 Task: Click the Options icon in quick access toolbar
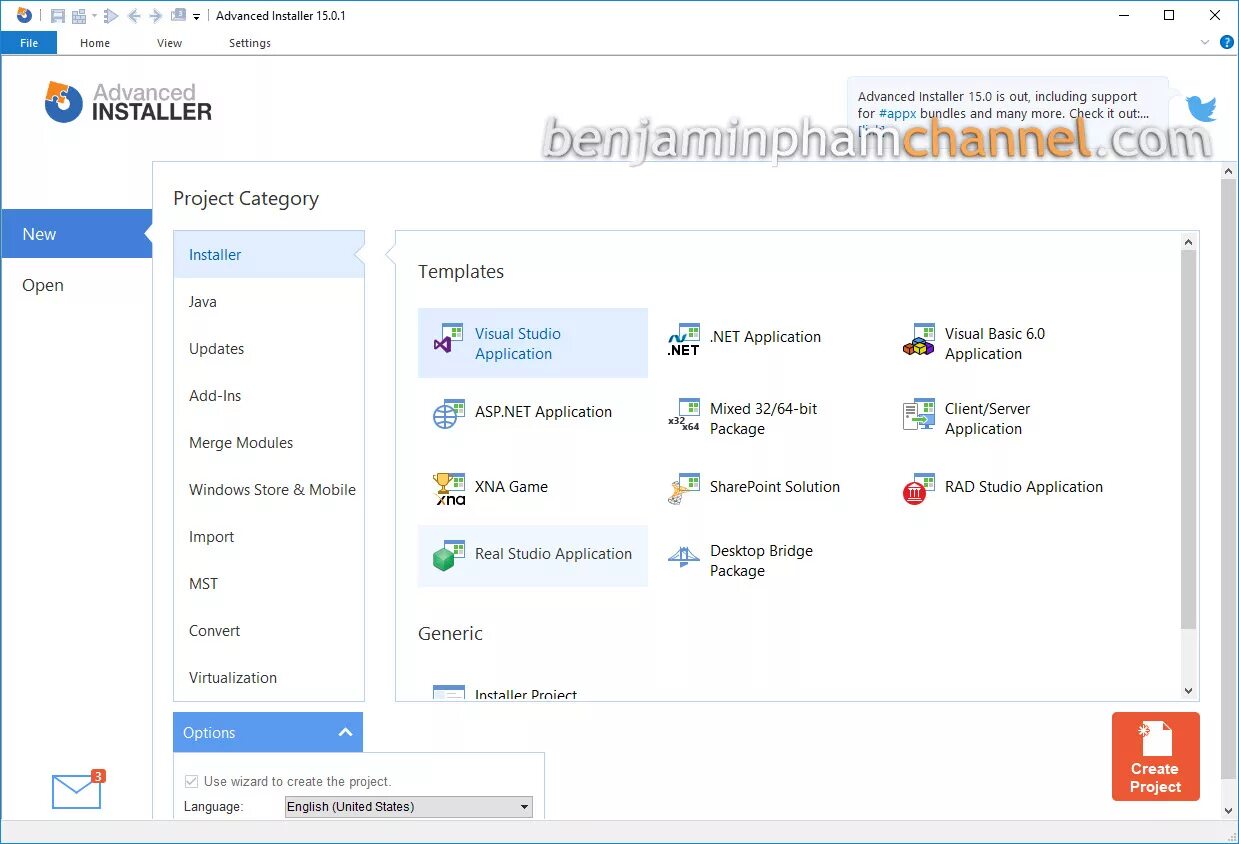pyautogui.click(x=178, y=16)
